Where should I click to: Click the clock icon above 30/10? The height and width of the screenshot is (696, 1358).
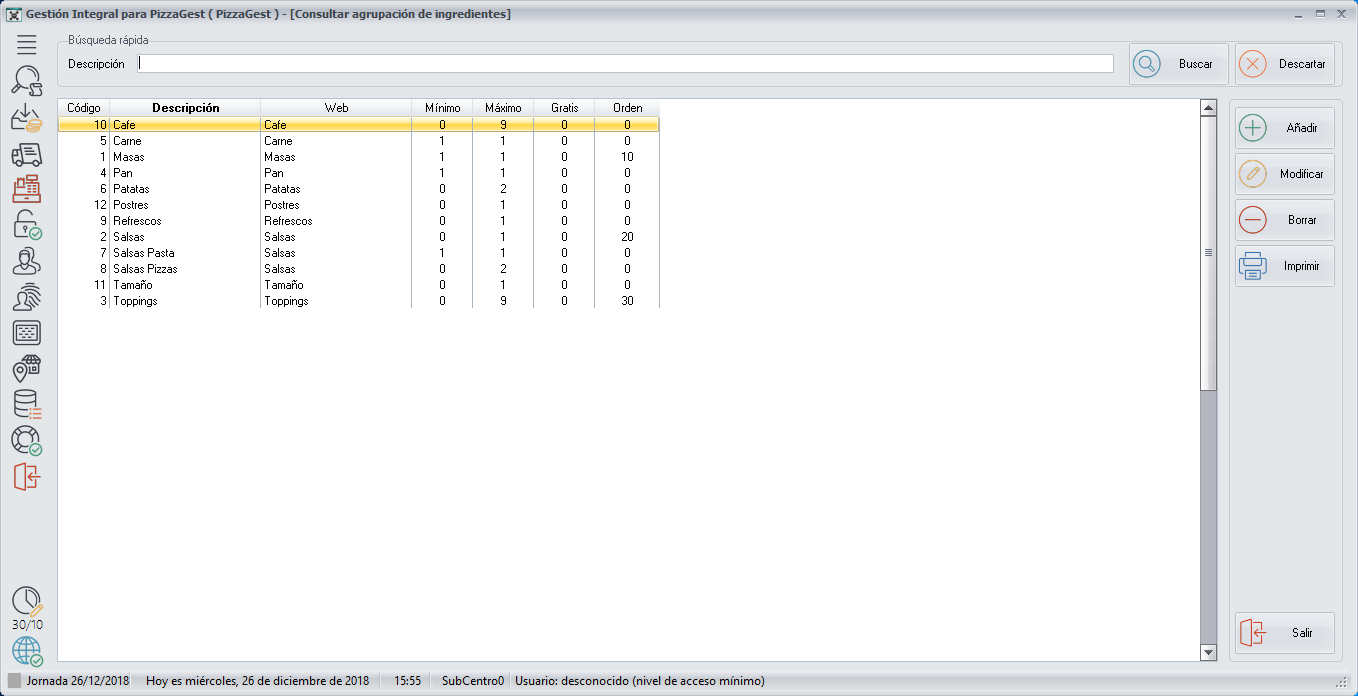[x=27, y=601]
